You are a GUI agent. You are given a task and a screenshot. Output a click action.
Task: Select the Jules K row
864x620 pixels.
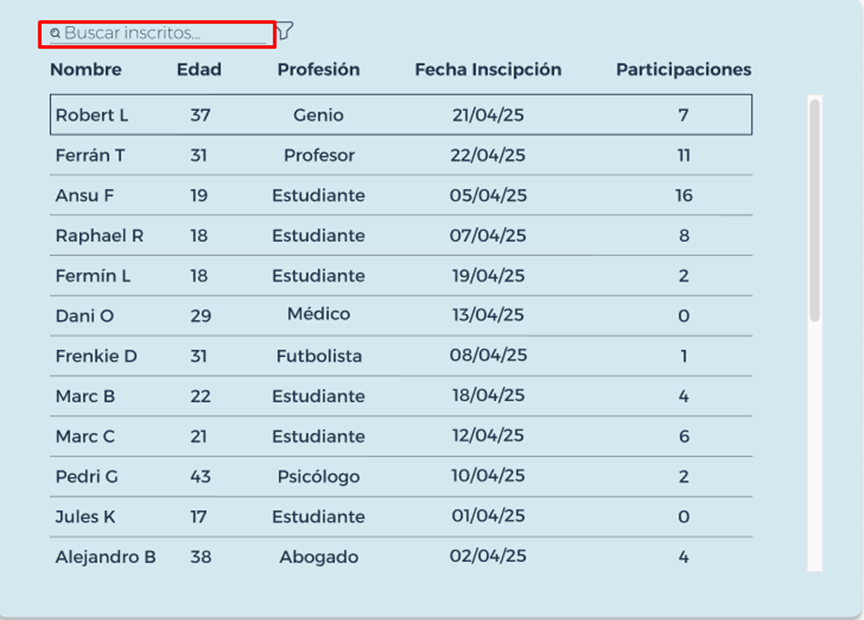click(x=401, y=517)
